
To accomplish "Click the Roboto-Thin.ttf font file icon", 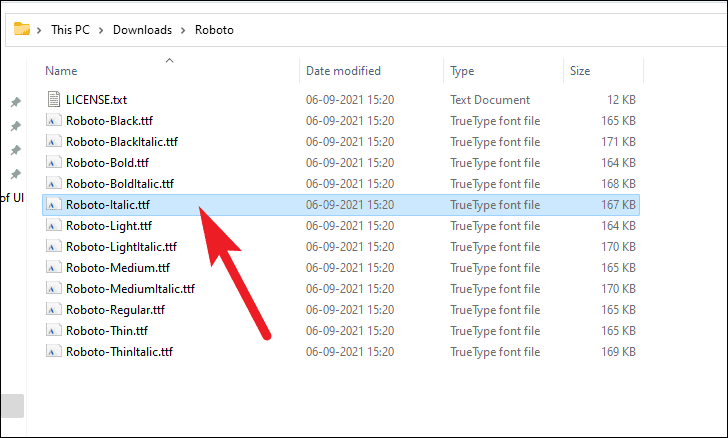I will 54,331.
